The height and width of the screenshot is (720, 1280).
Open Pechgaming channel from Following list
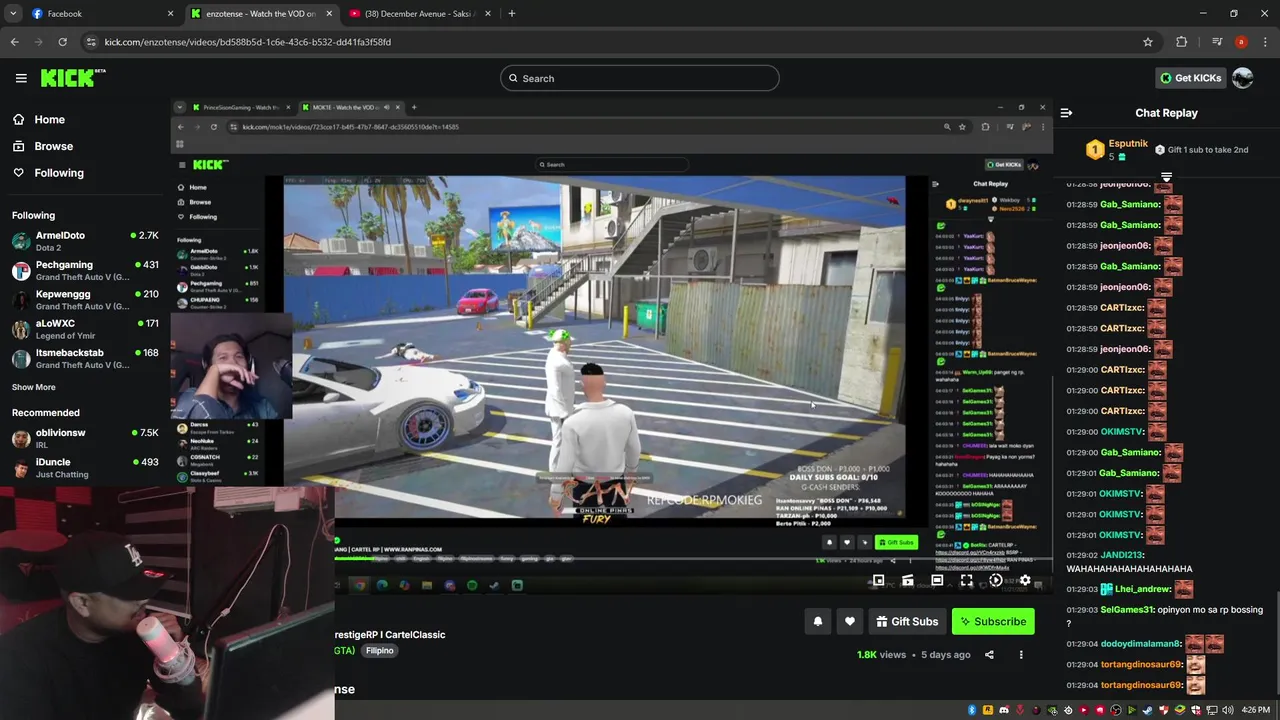pos(85,271)
